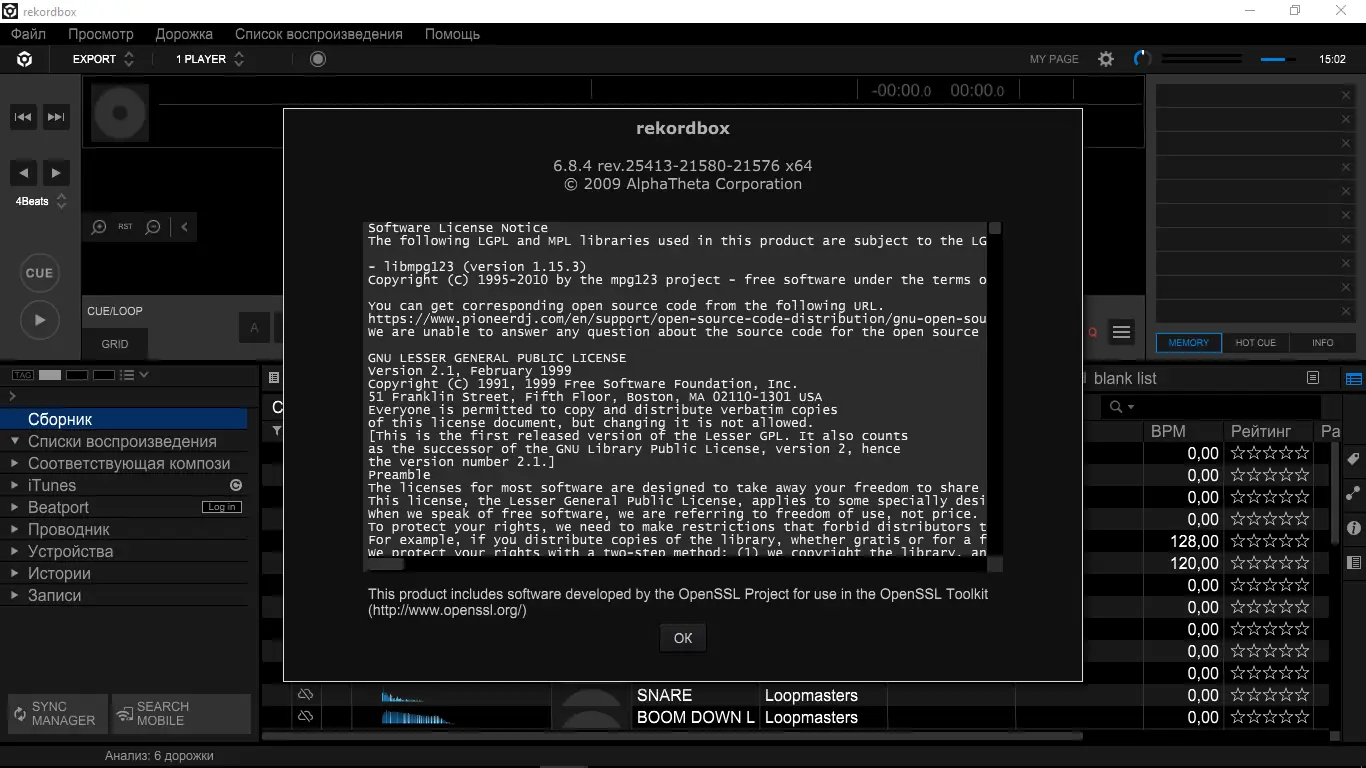1366x768 pixels.
Task: Expand the tree panel with the small chevron
Action: [x=12, y=396]
